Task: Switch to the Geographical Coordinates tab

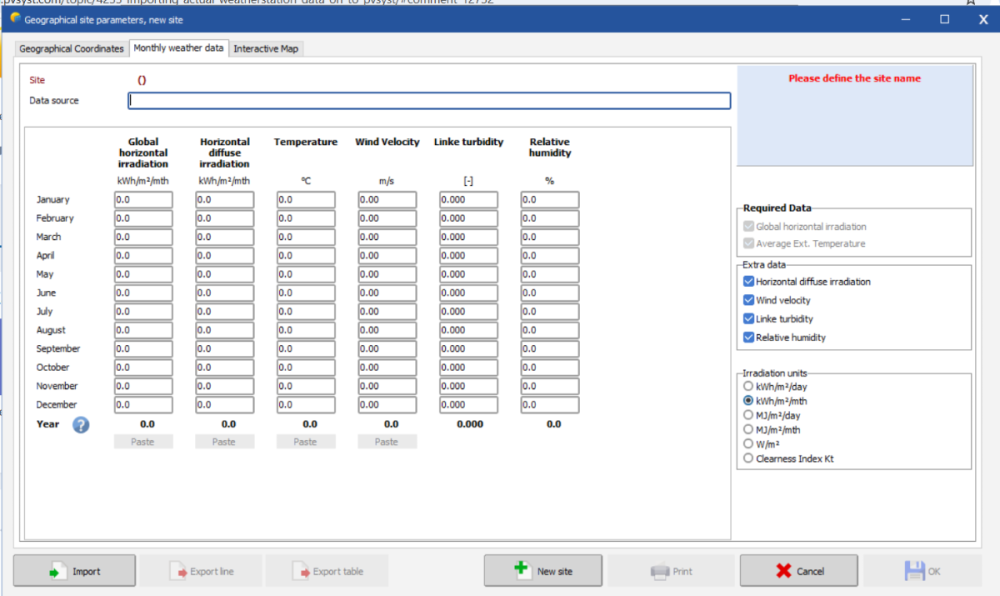Action: [72, 49]
